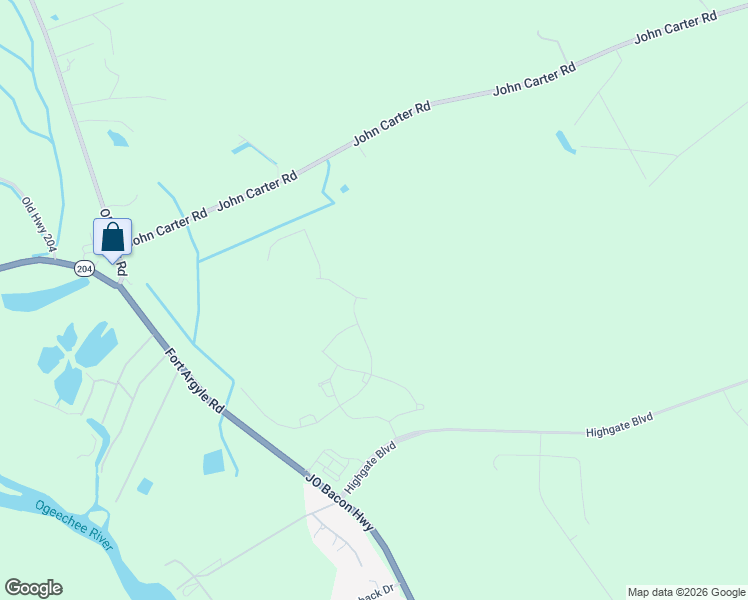Click the Highgate Blvd label on the eastern stretch

coord(619,424)
